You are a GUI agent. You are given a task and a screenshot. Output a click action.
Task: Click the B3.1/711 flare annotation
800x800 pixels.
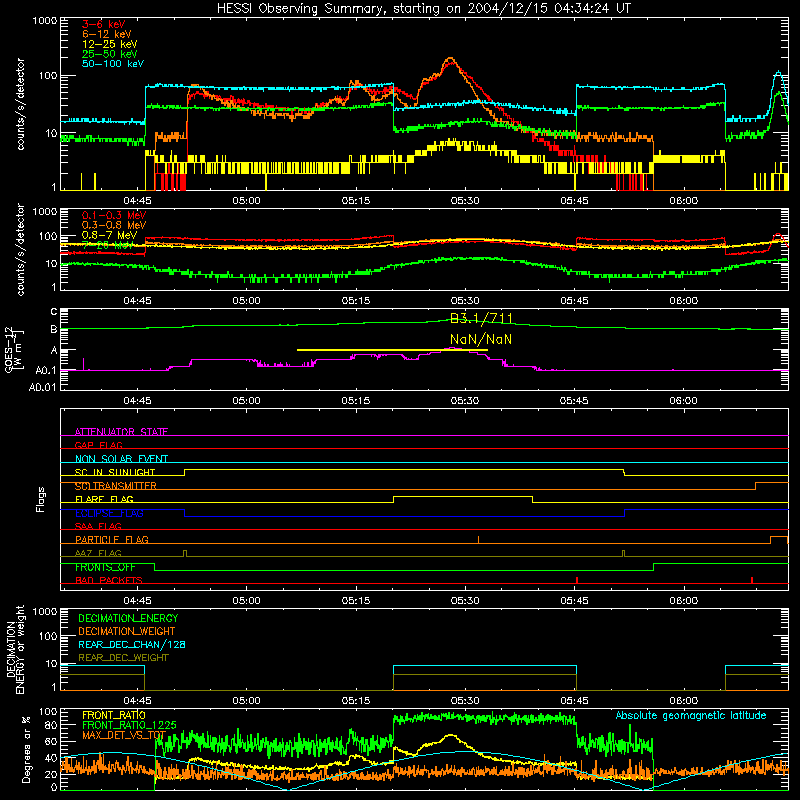click(481, 319)
